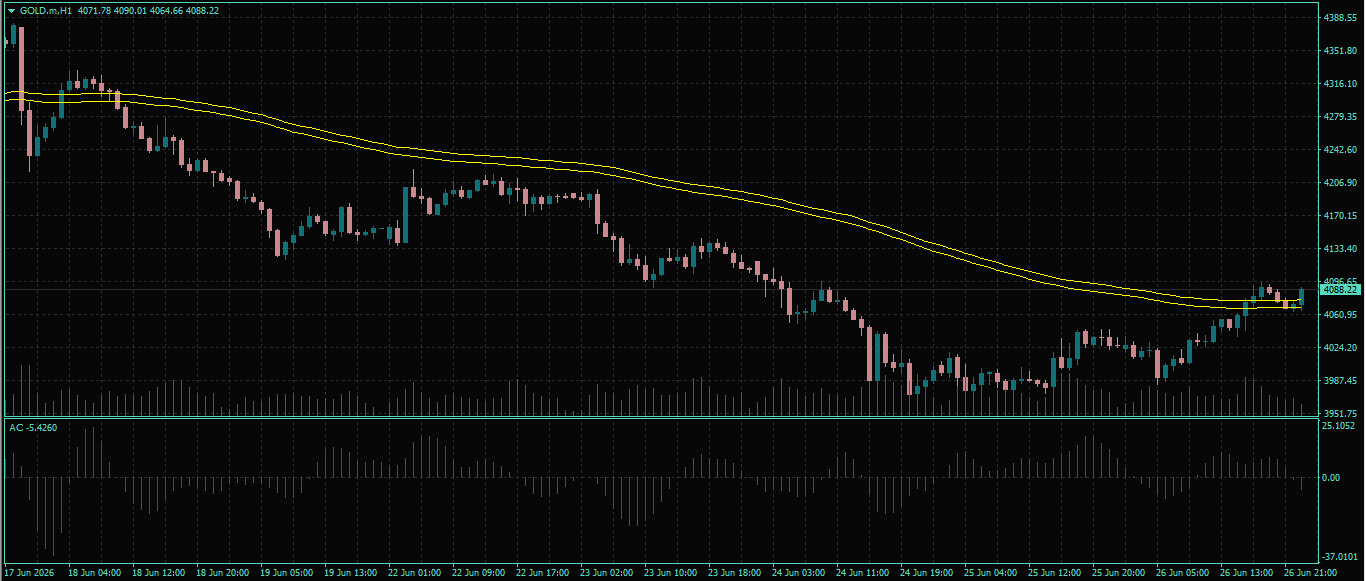Click the 26 Jun 05:00 time label
The height and width of the screenshot is (581, 1366).
point(1182,573)
